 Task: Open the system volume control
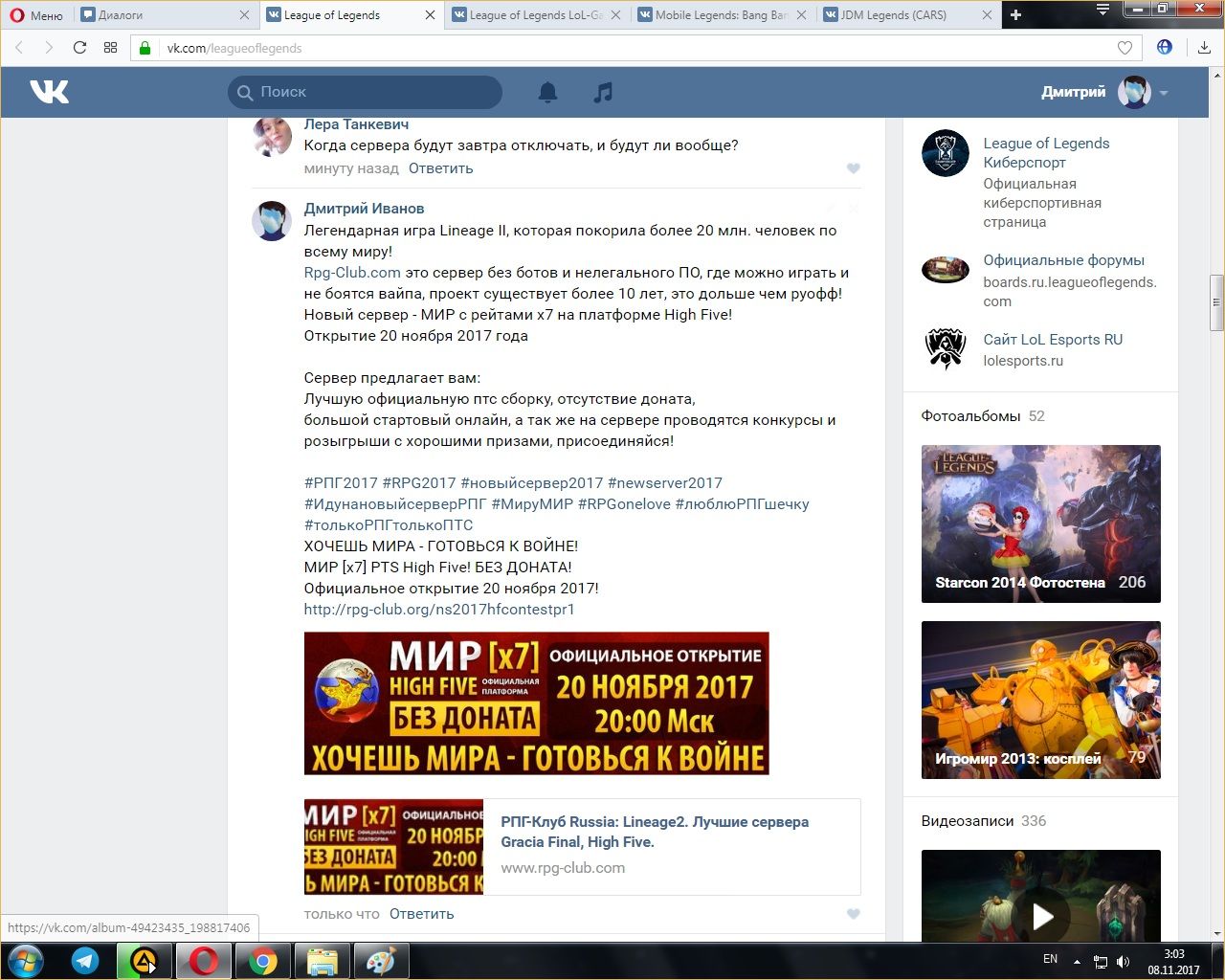(x=1123, y=962)
